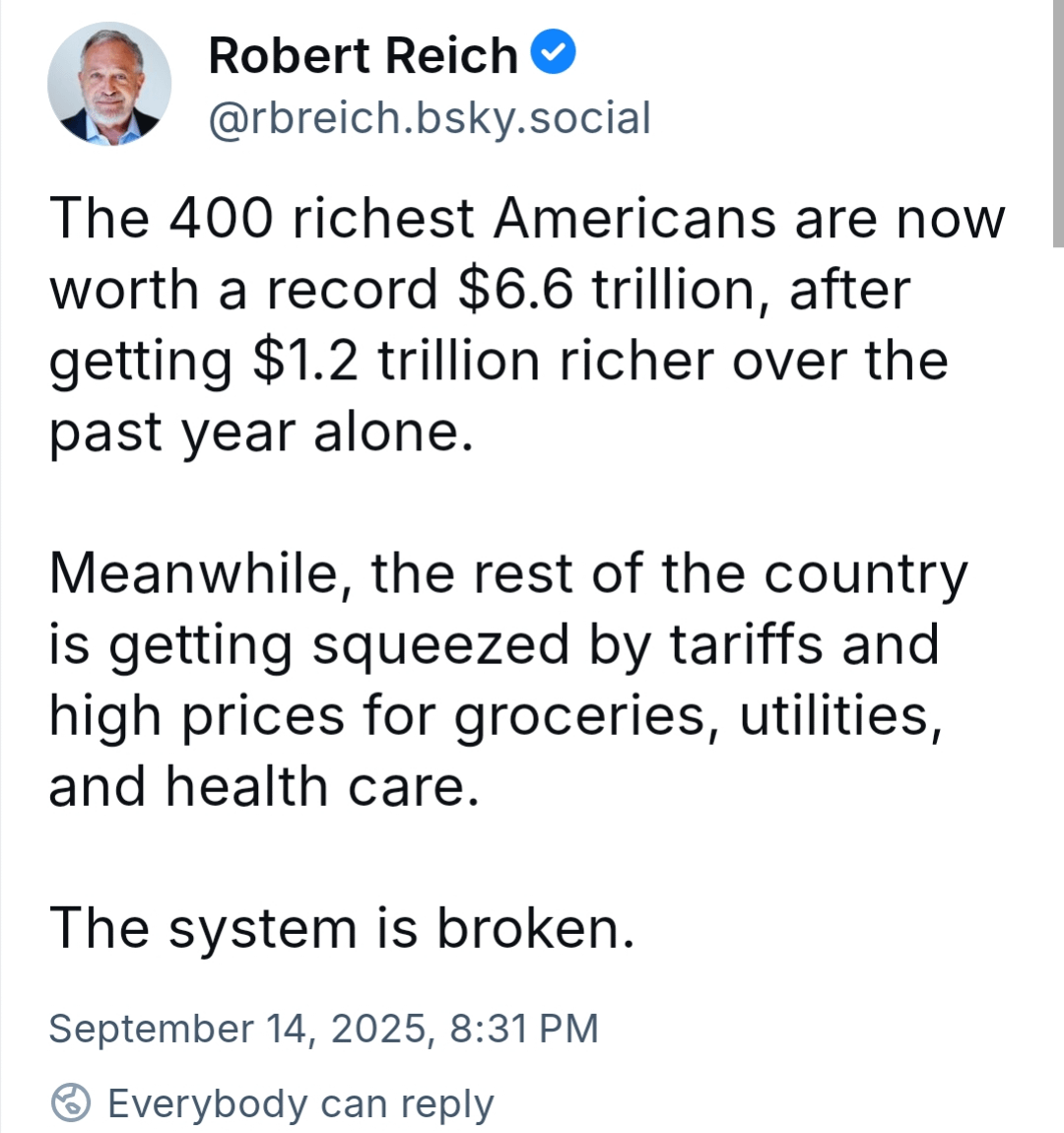Click the "Meanwhile, the rest of the country" paragraph
1064x1133 pixels.
coord(508,679)
